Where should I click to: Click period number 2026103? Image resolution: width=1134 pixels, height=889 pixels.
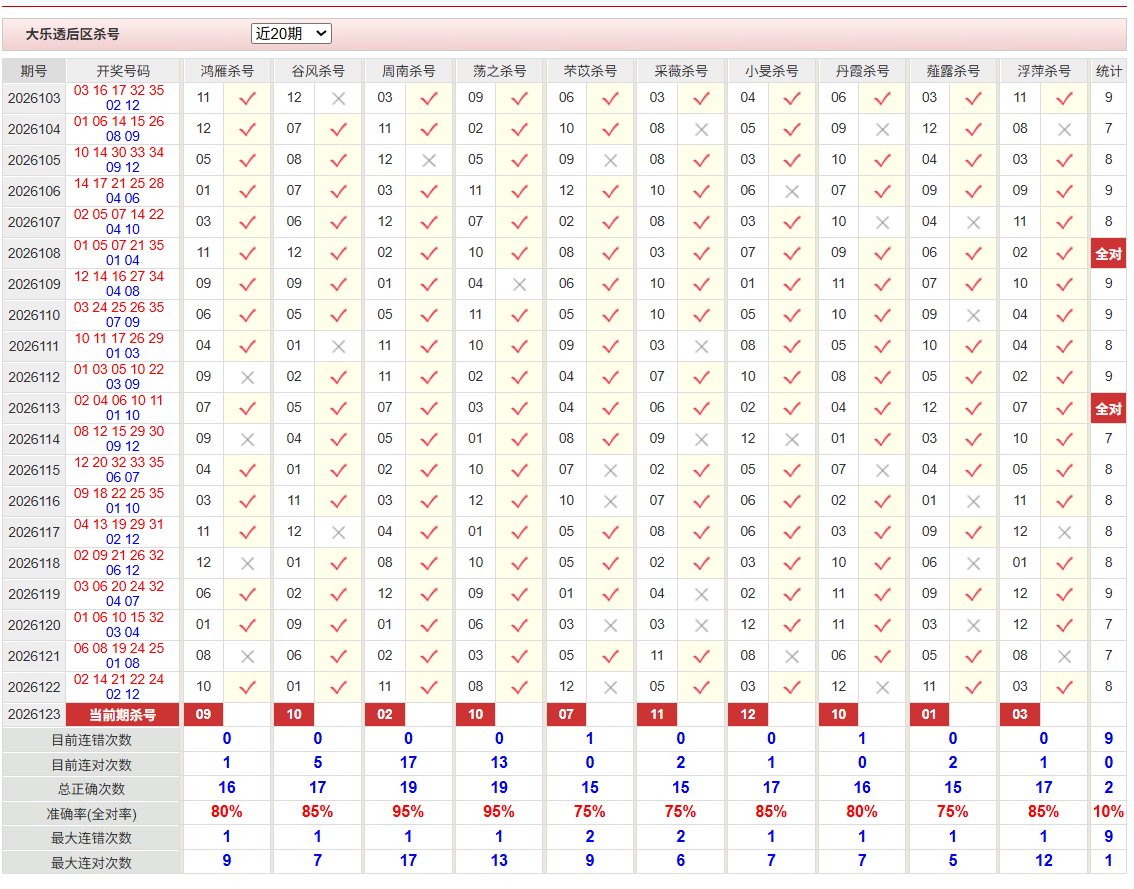tap(34, 98)
